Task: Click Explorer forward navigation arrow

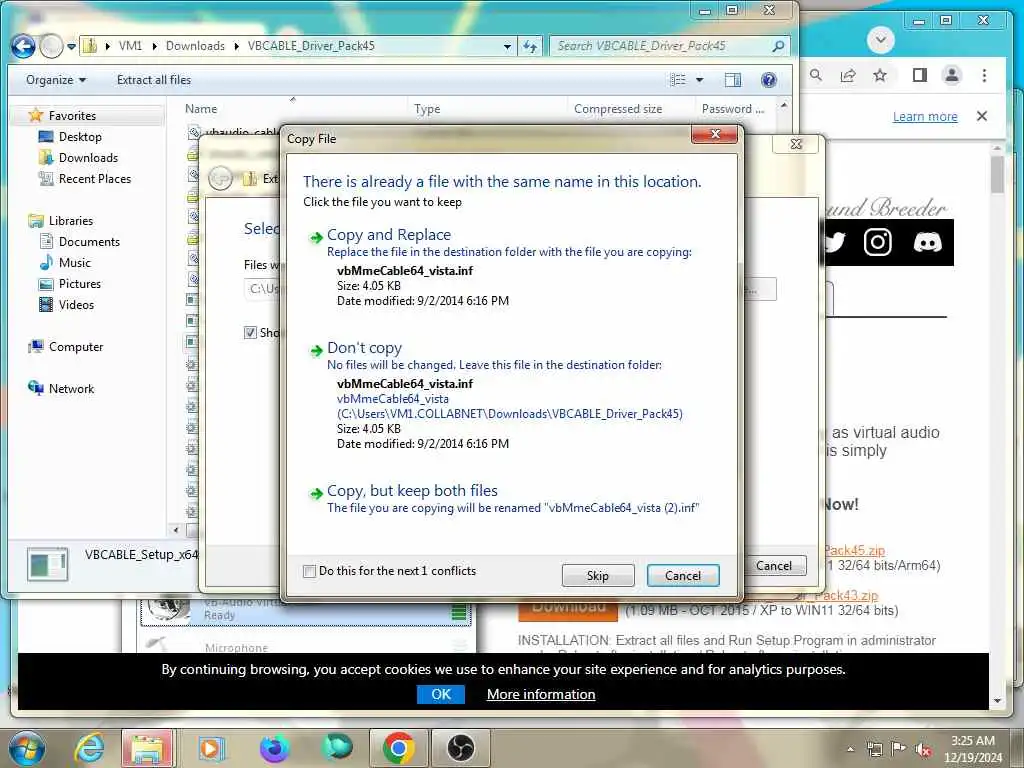Action: [x=52, y=46]
